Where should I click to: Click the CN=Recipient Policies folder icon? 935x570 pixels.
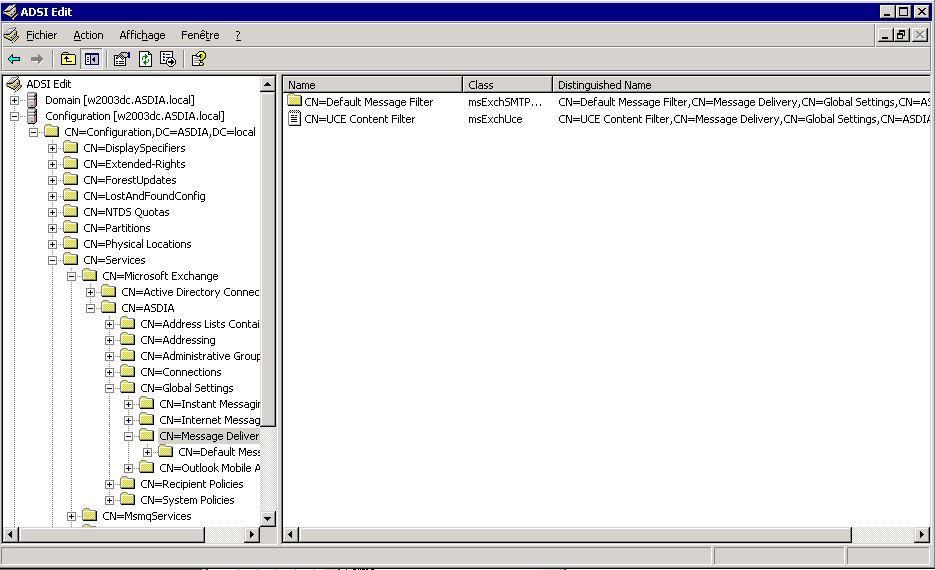click(128, 484)
